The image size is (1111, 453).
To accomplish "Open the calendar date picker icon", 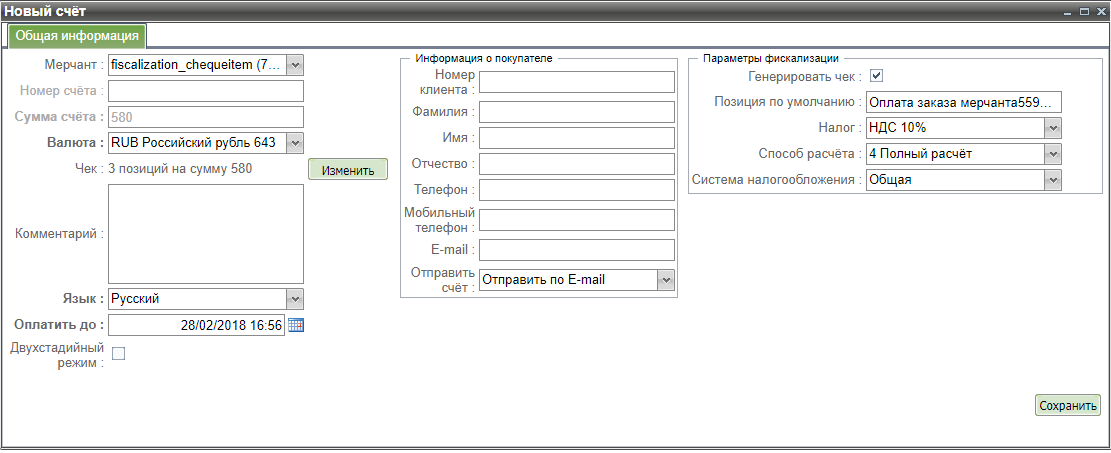I will pos(295,325).
